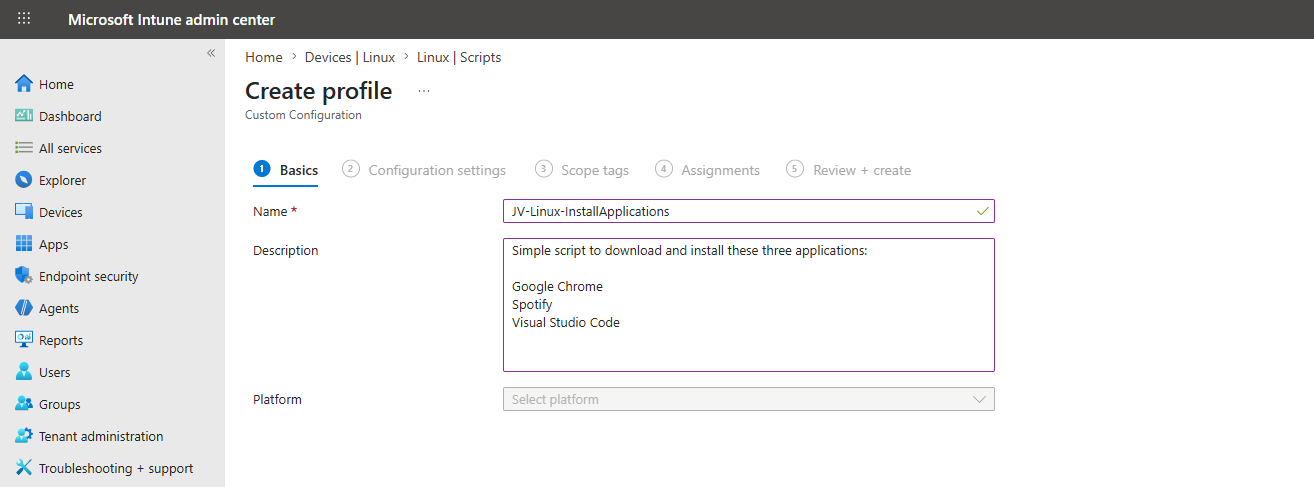This screenshot has height=487, width=1314.
Task: Click the Reports icon in sidebar
Action: (24, 340)
